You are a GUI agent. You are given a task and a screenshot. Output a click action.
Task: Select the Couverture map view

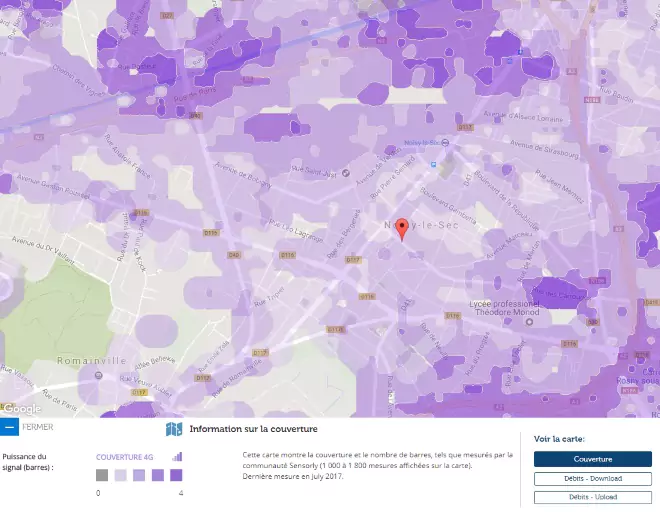[593, 459]
